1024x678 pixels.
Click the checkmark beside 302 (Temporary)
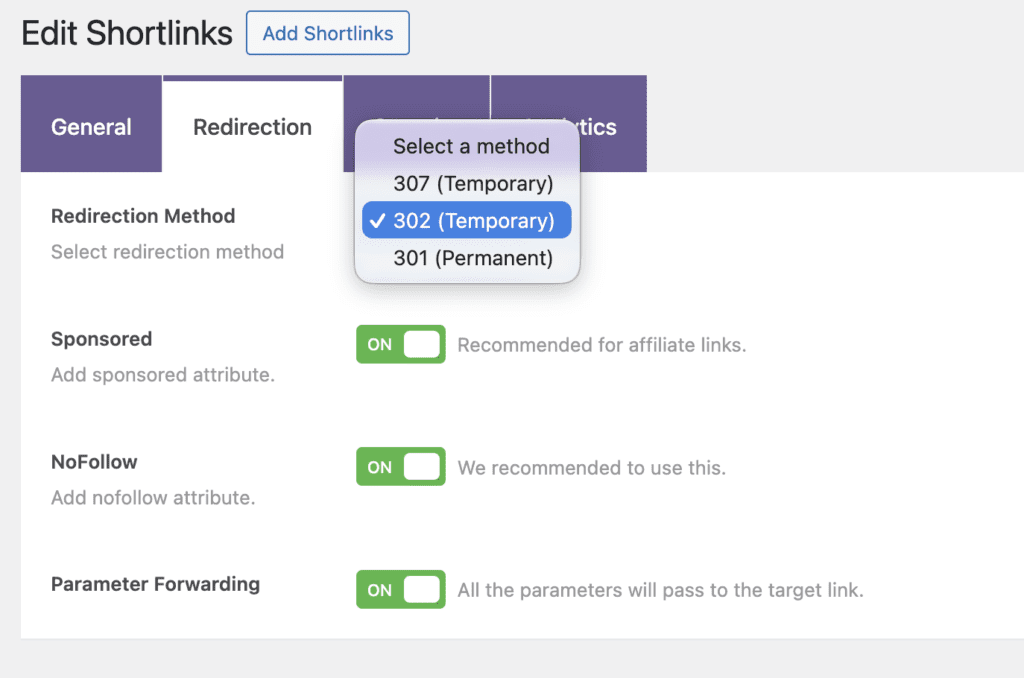coord(378,221)
